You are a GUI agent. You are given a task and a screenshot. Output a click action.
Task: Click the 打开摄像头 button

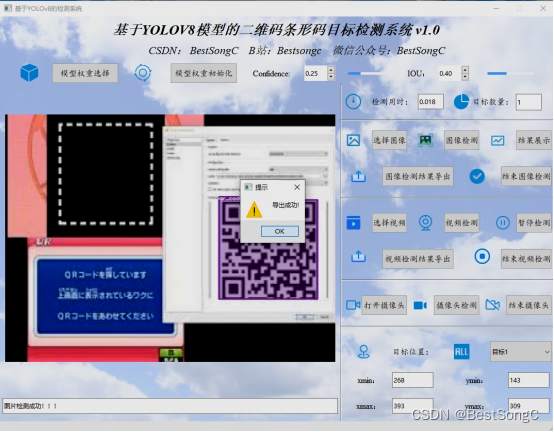(384, 305)
